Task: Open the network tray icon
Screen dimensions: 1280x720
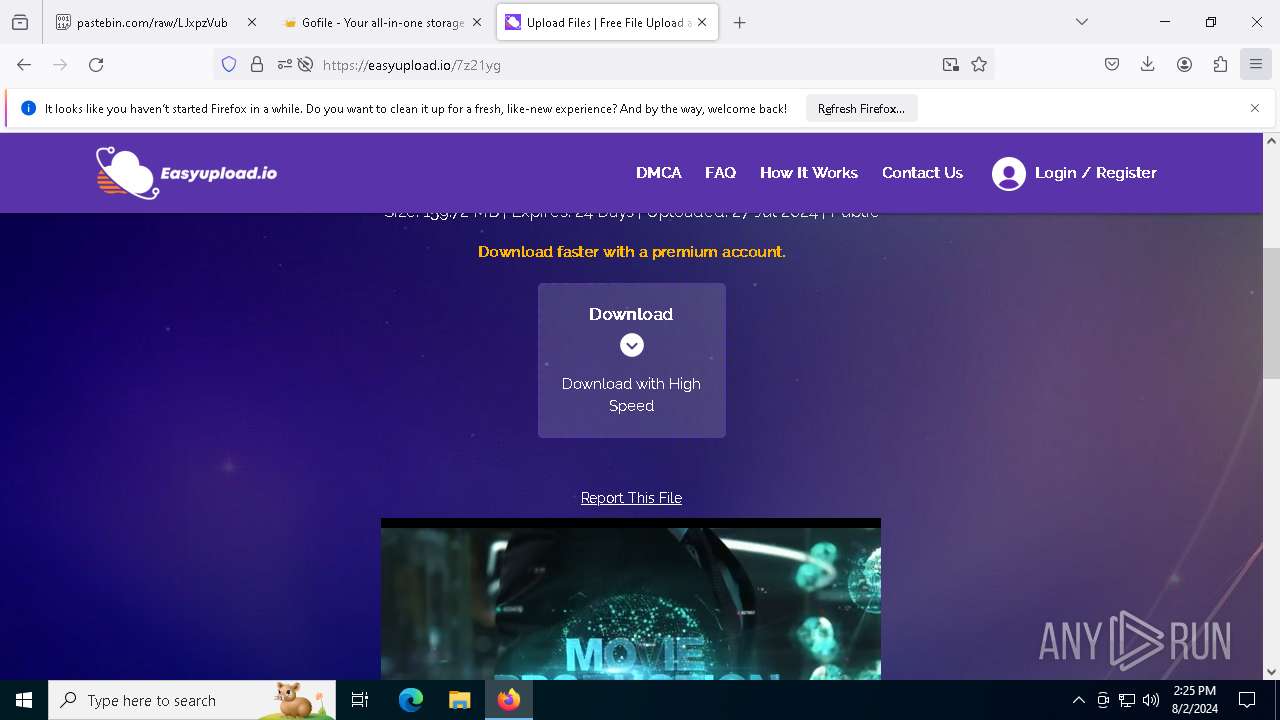Action: click(1127, 700)
